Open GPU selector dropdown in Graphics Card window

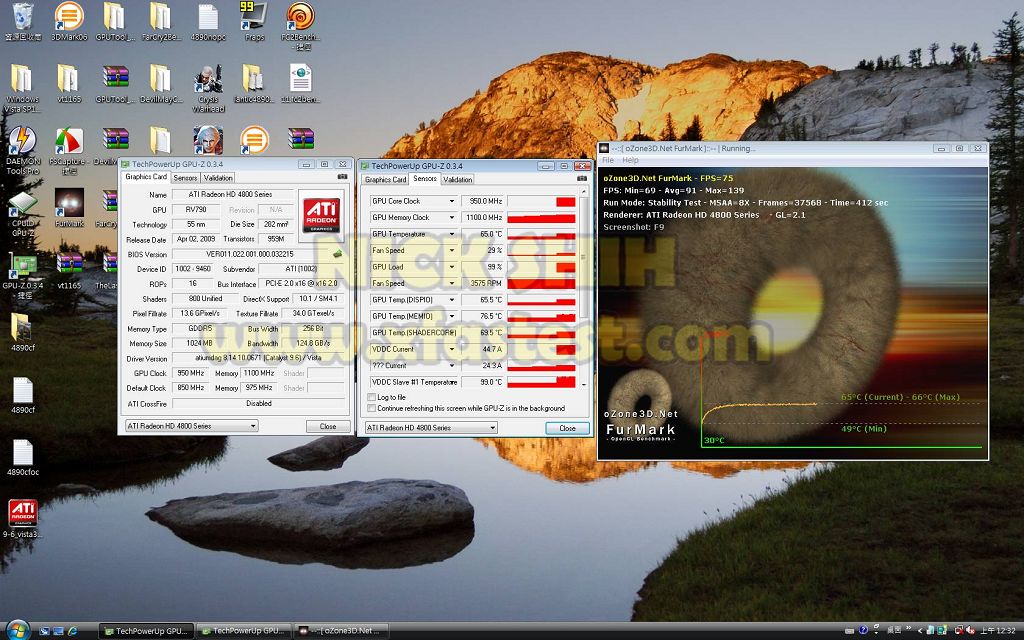coord(252,426)
